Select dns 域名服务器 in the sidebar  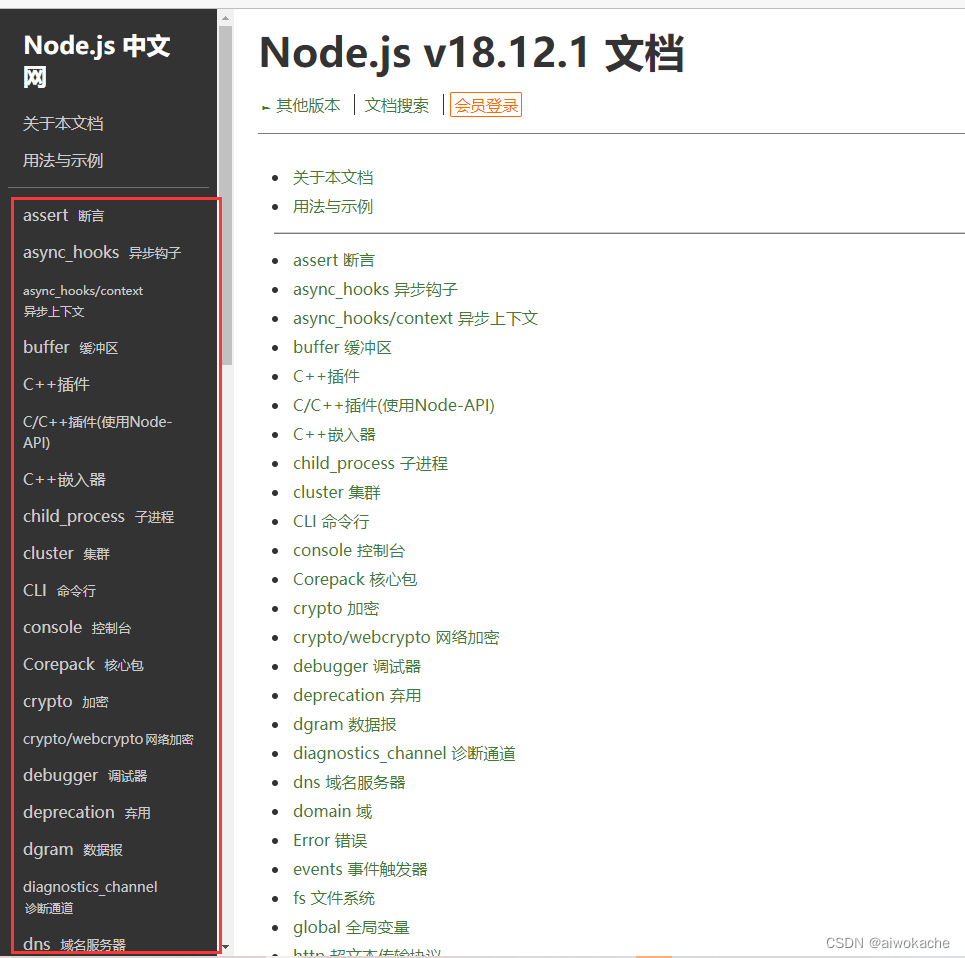pos(74,944)
